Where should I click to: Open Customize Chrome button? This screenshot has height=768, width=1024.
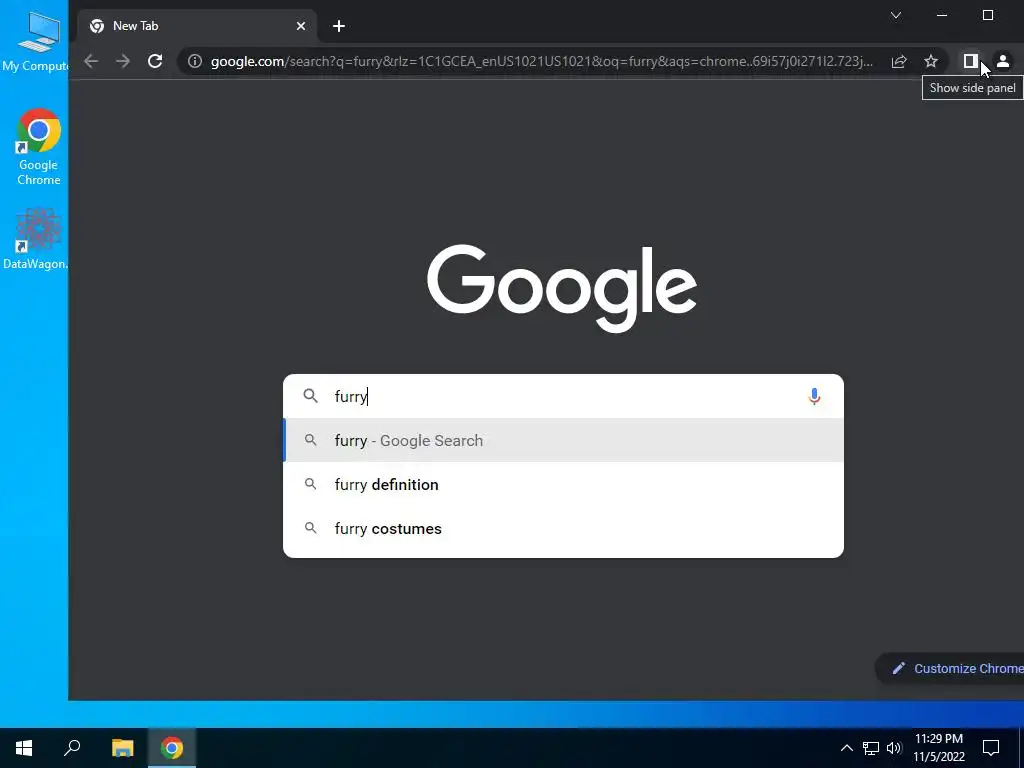[x=950, y=668]
